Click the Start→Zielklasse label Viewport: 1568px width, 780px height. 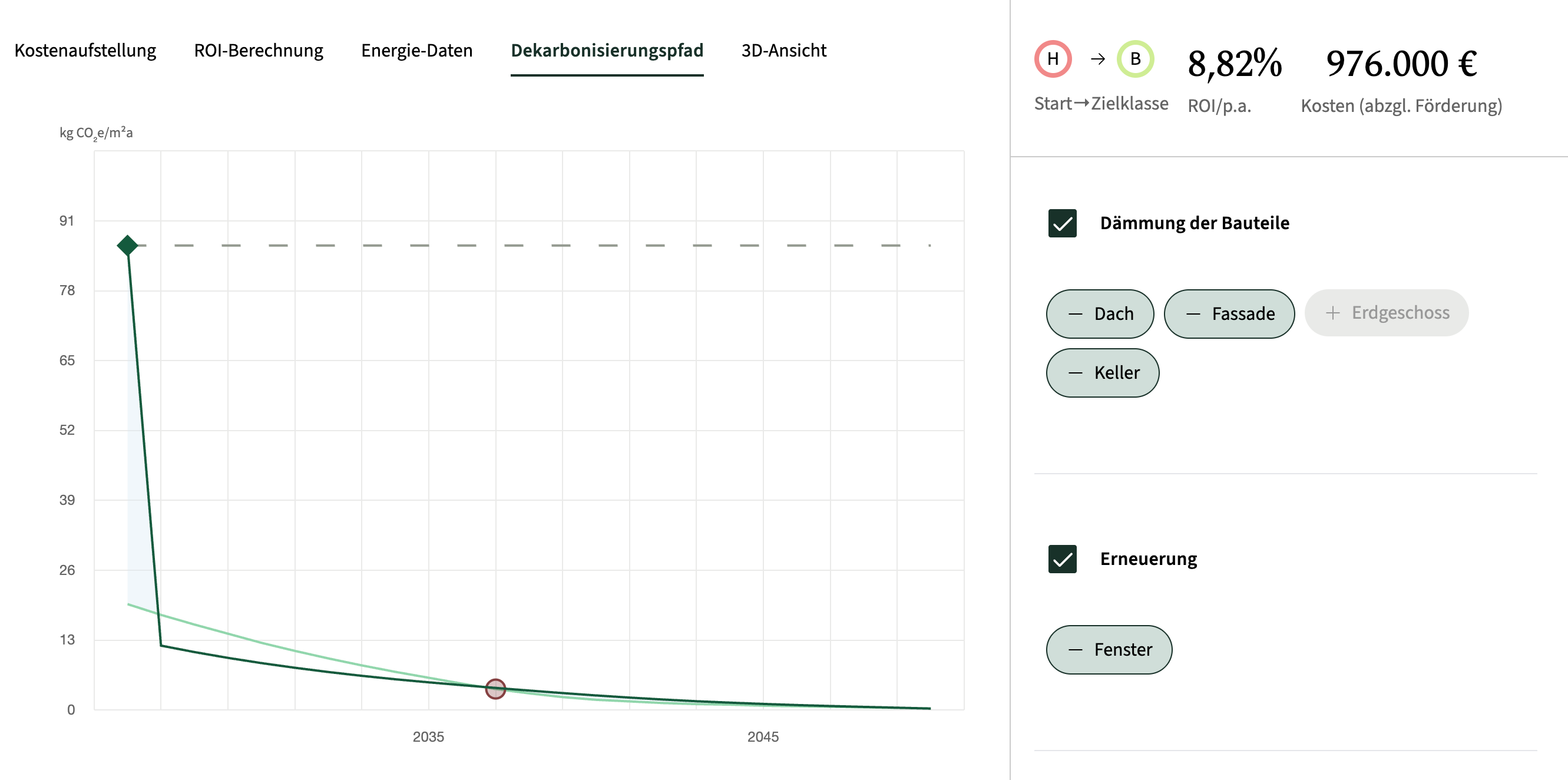point(1101,104)
